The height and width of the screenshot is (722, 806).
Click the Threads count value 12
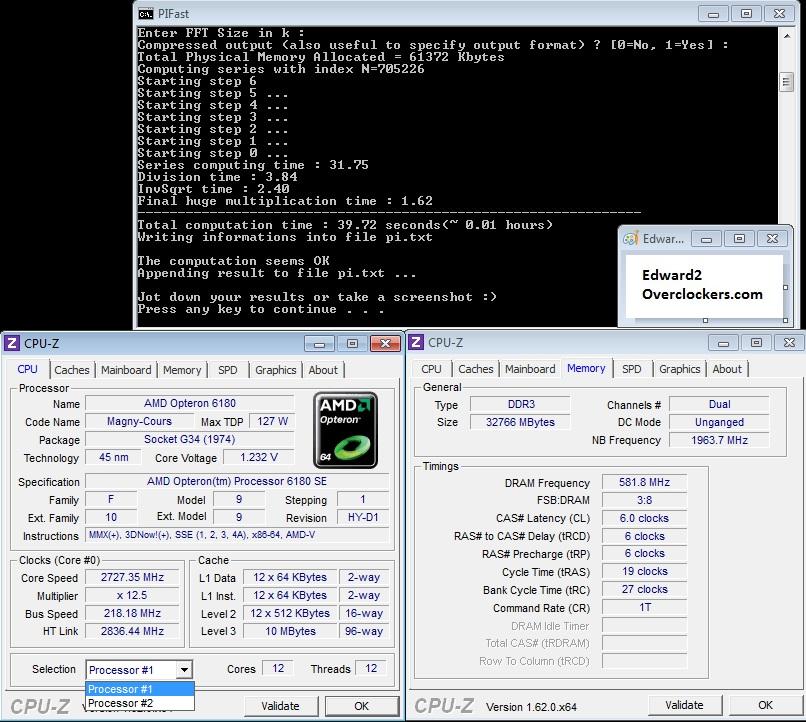tap(371, 669)
